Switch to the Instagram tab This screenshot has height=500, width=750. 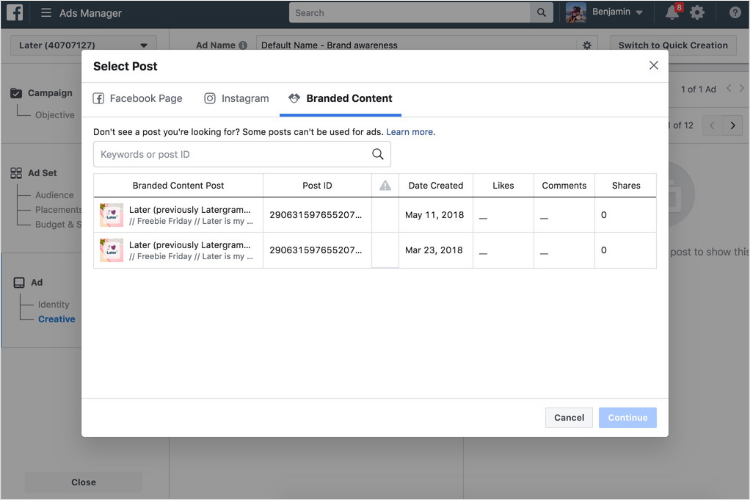[237, 99]
